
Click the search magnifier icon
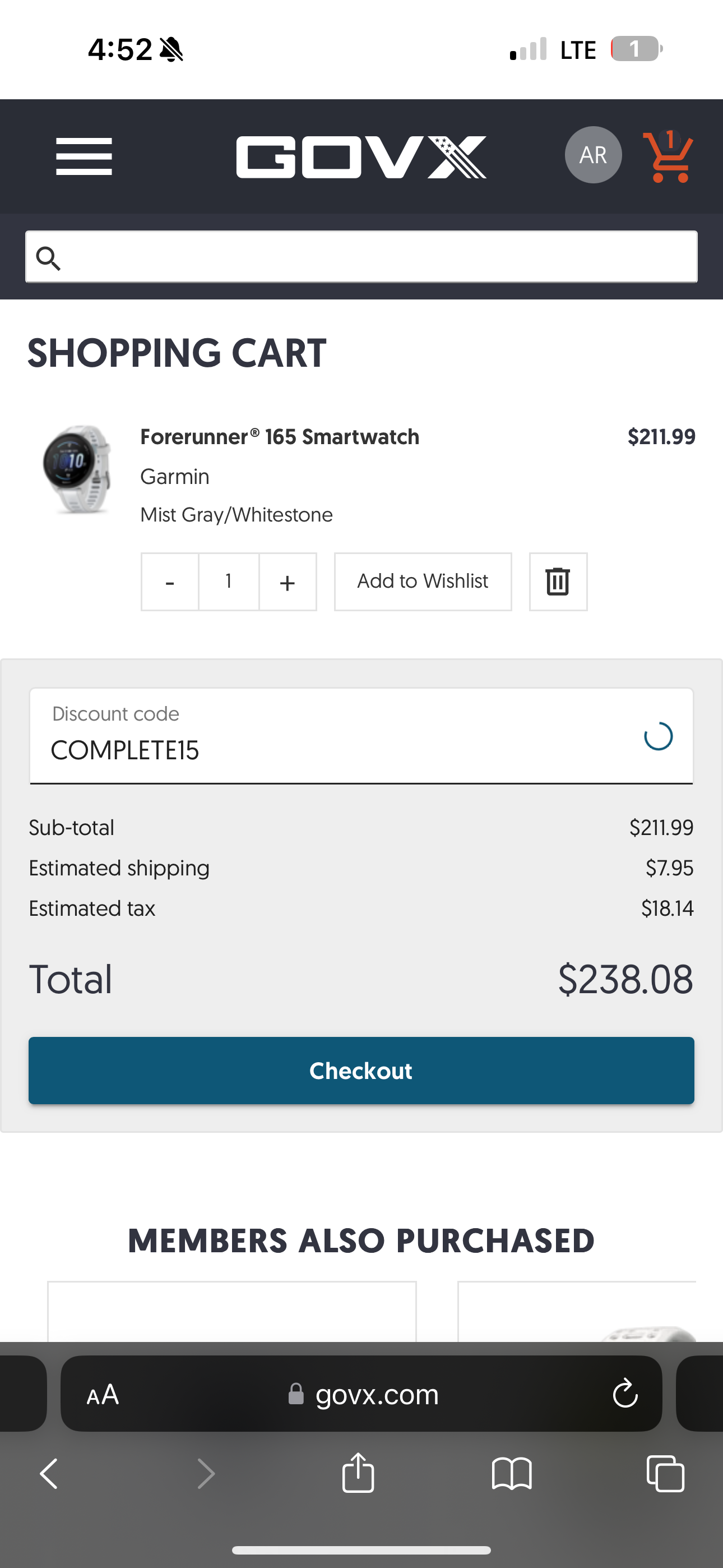50,257
